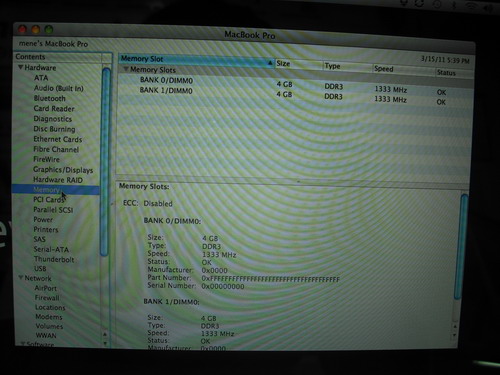
Task: Click sidebar scroll down arrow
Action: (105, 343)
